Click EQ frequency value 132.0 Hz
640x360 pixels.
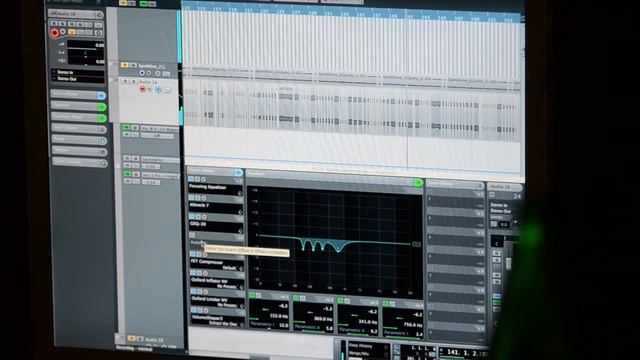[x=279, y=316]
